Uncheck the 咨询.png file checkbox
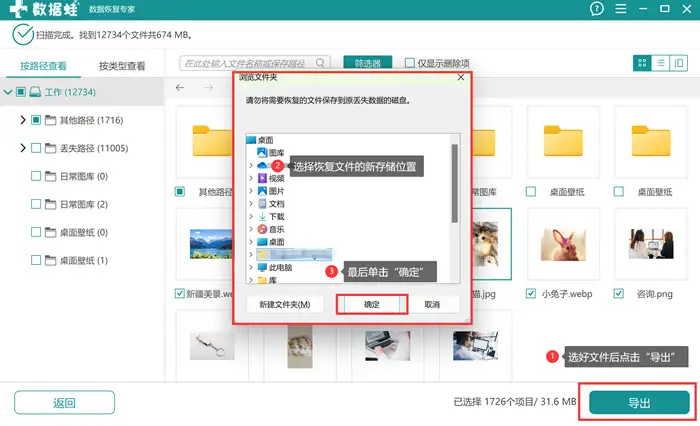700x426 pixels. (618, 293)
